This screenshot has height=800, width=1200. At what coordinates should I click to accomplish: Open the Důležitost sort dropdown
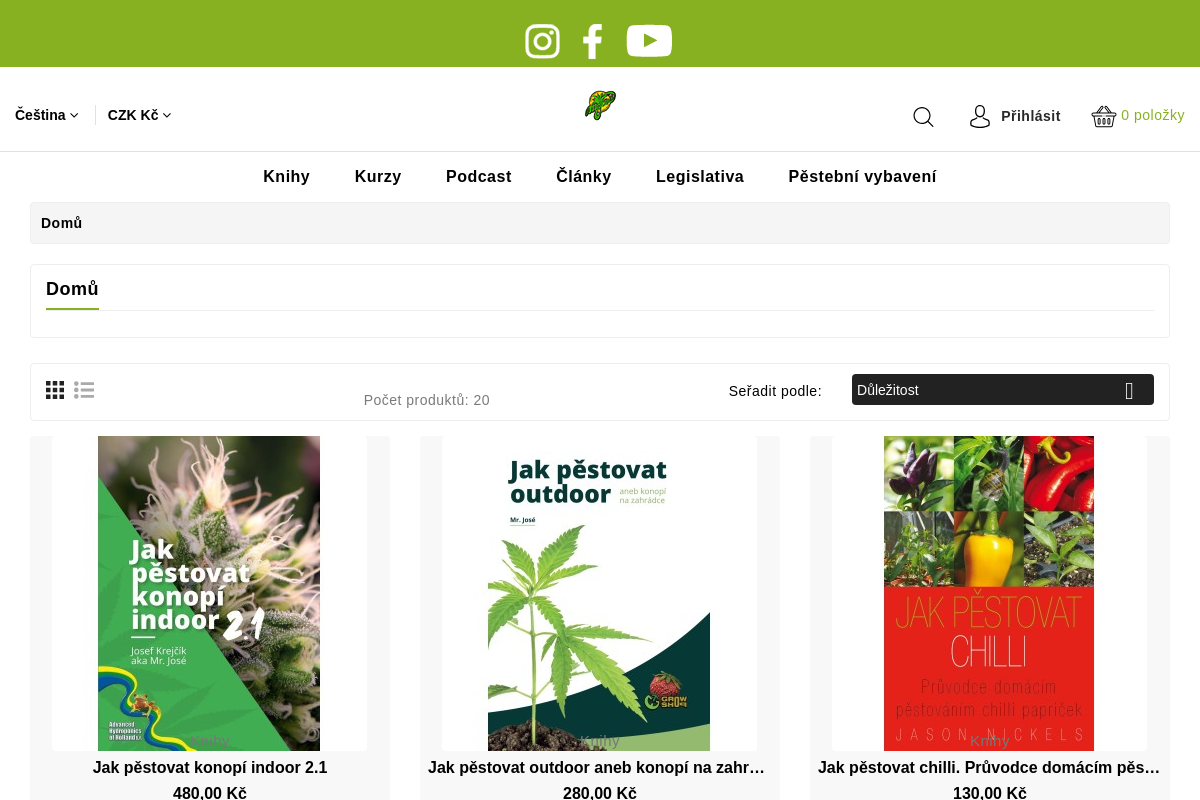pyautogui.click(x=1003, y=390)
